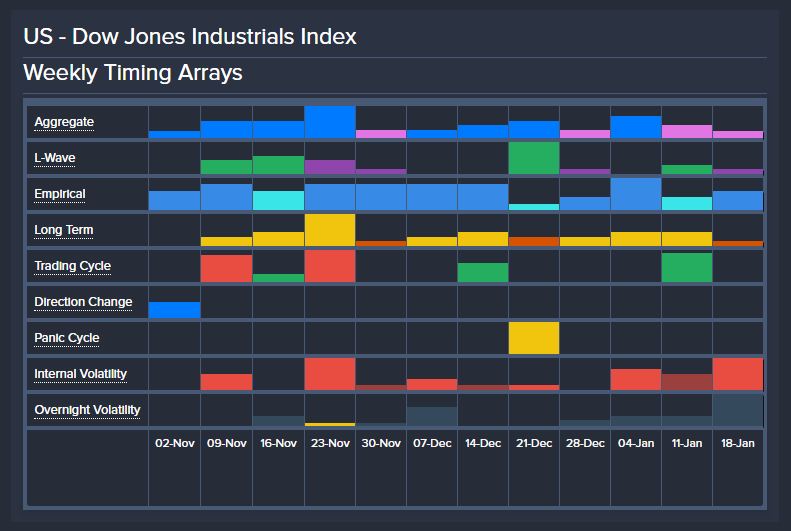Select the red Internal Volatility bar for 18-Jan

[738, 374]
